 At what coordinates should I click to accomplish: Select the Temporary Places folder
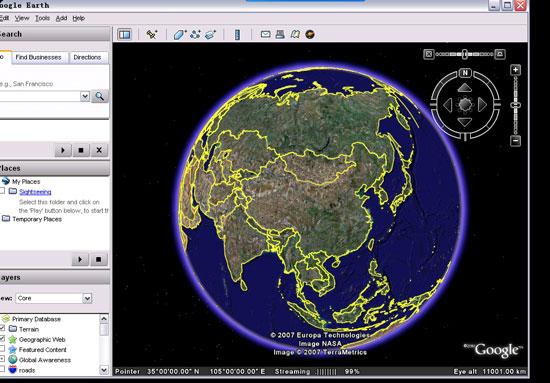point(37,219)
